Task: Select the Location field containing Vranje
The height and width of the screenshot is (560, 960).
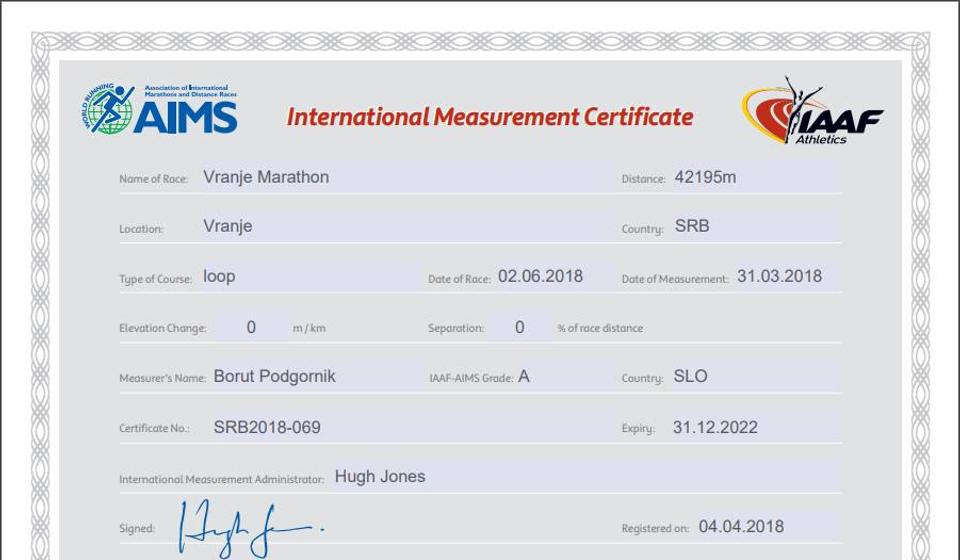Action: (x=400, y=227)
